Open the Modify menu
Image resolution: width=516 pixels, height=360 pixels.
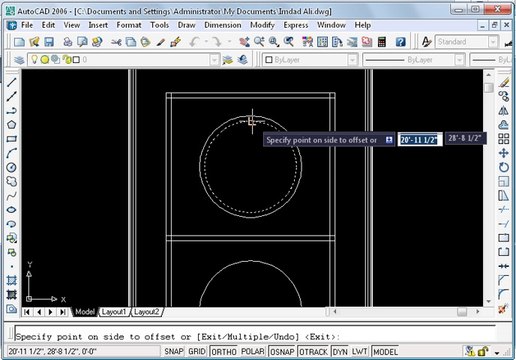point(262,25)
